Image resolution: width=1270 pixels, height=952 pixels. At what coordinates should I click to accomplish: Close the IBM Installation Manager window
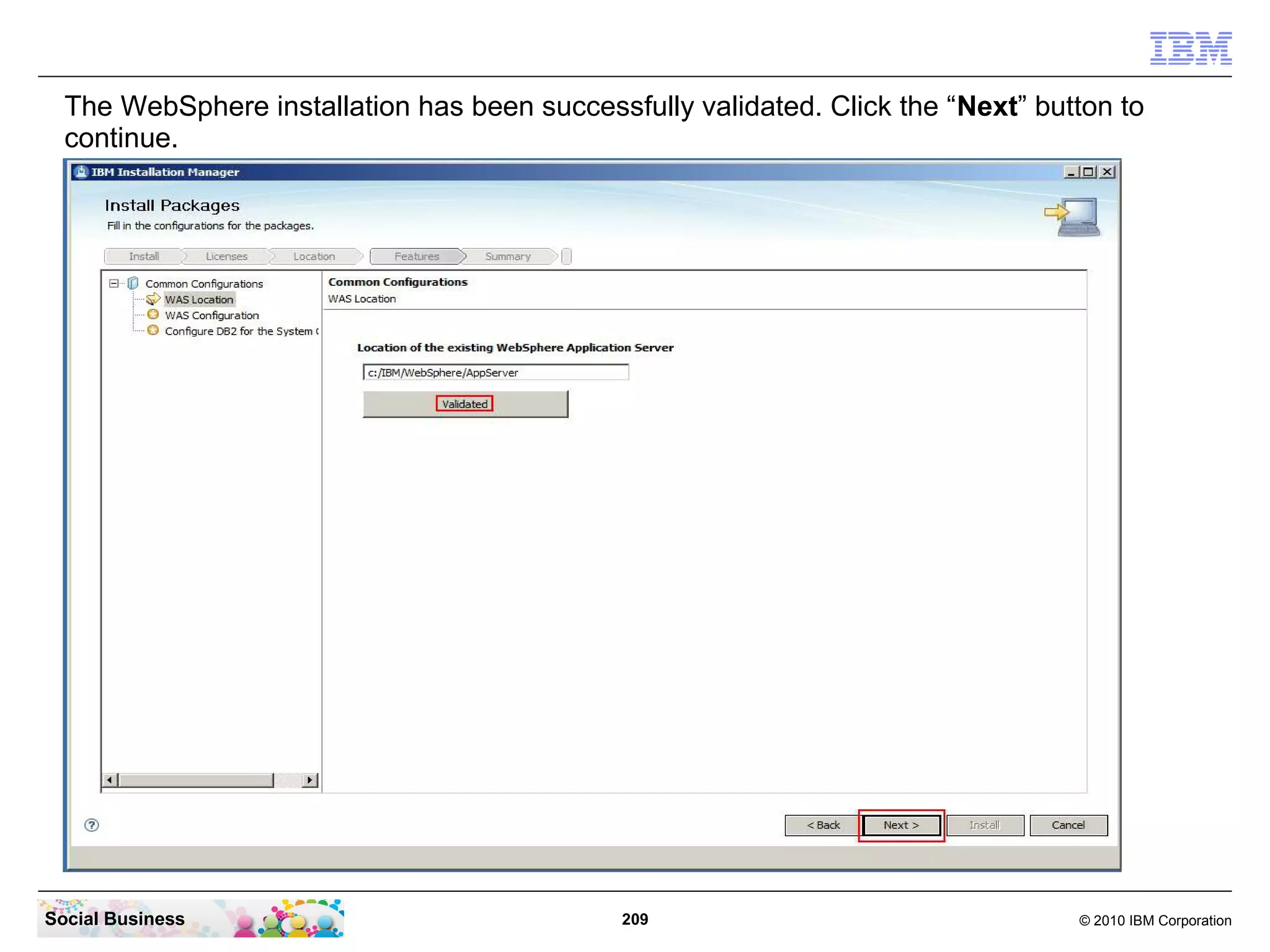pos(1107,172)
